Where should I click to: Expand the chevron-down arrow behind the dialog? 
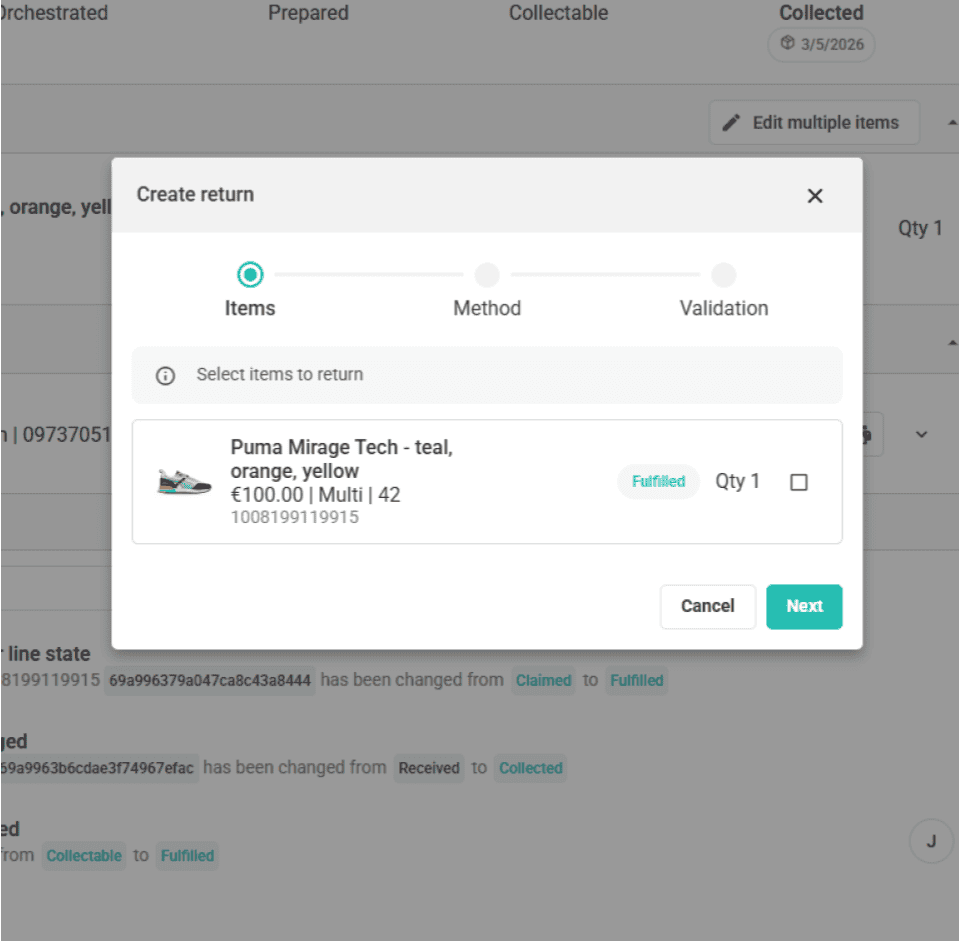922,435
